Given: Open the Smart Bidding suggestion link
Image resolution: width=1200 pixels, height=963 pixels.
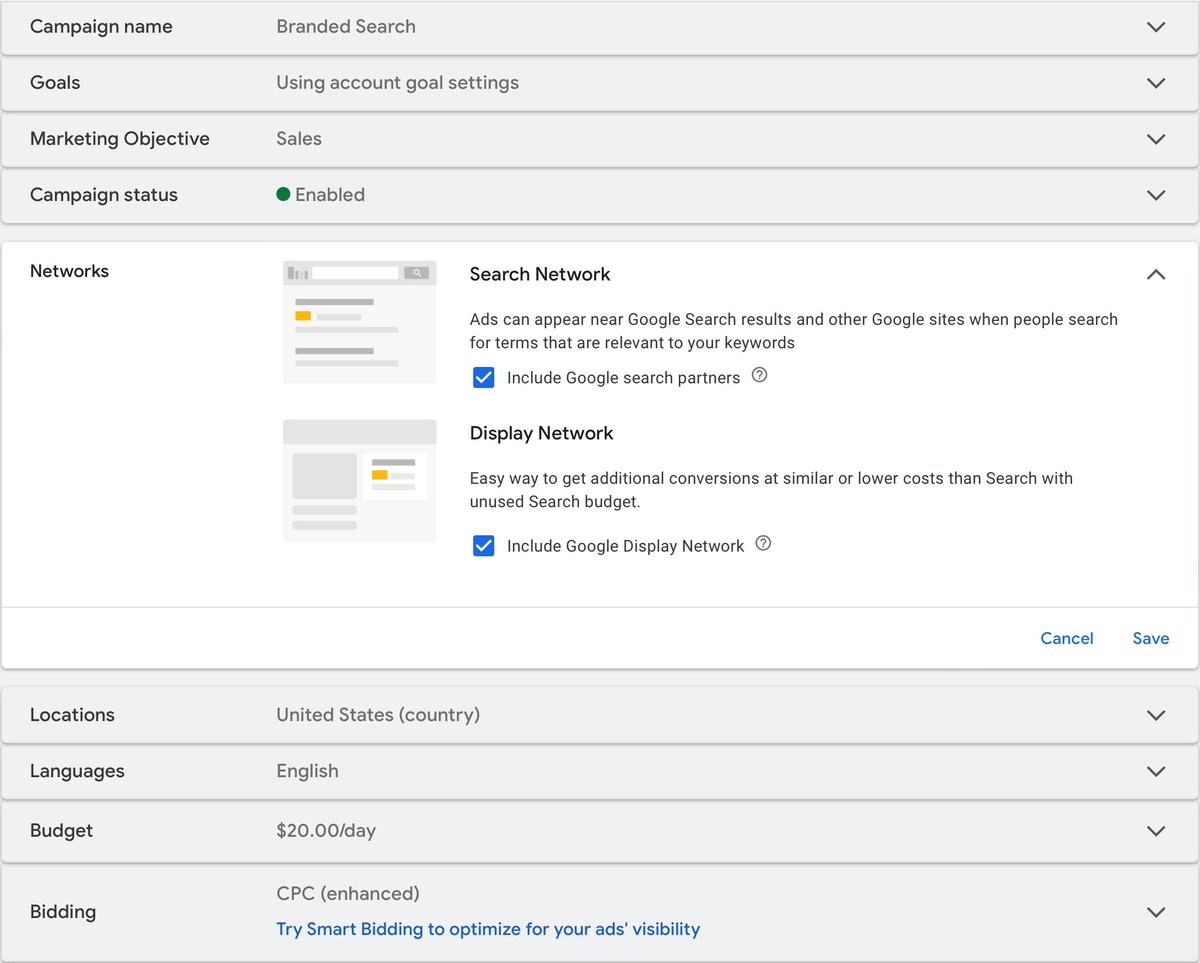Looking at the screenshot, I should 488,928.
